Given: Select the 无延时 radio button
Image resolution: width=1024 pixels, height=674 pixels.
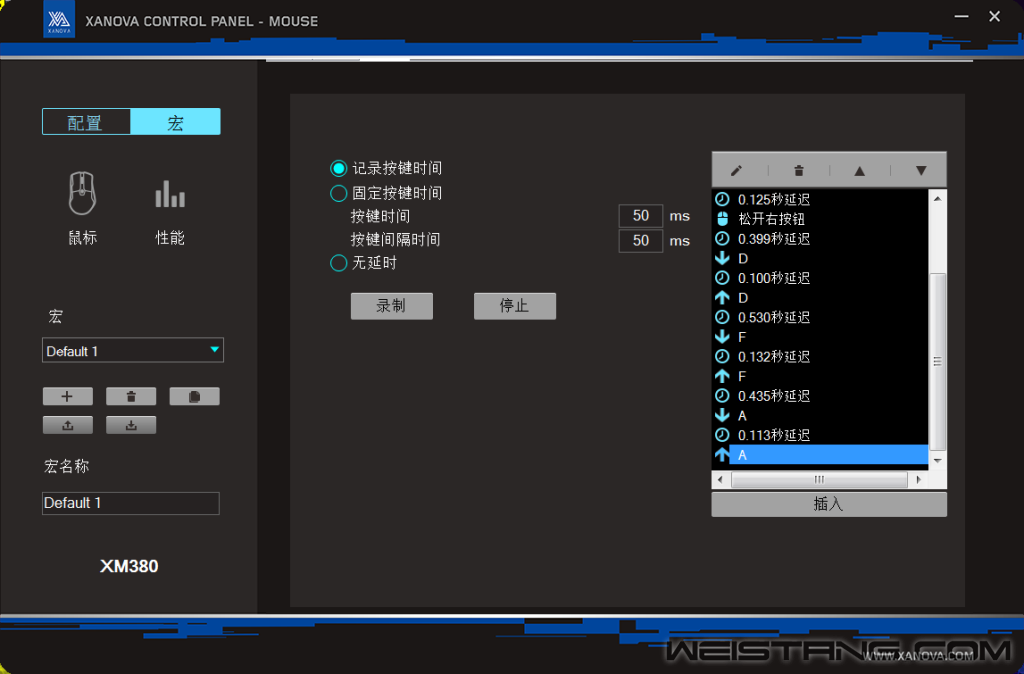Looking at the screenshot, I should [x=338, y=263].
